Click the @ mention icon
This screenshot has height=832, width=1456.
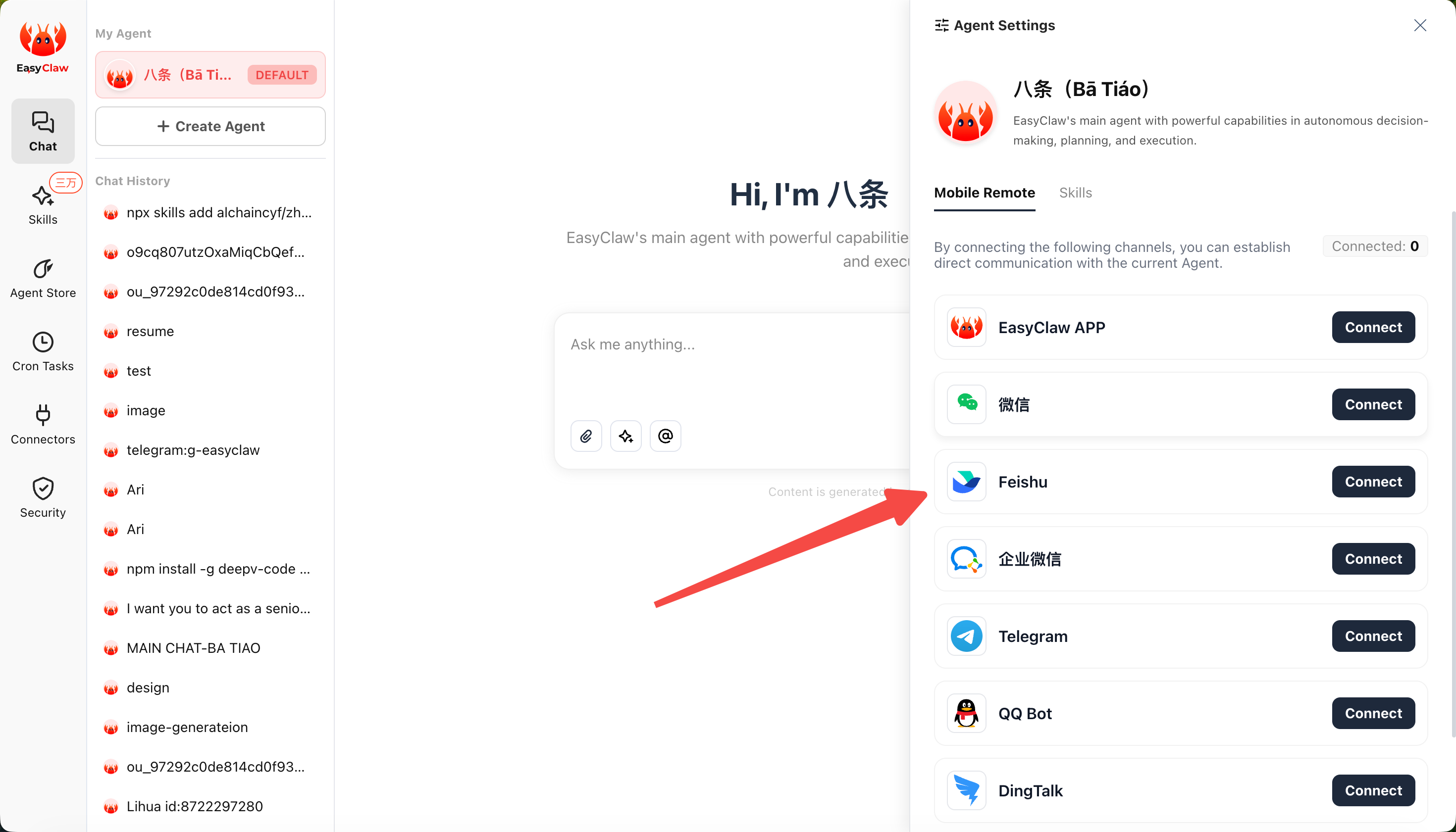click(666, 436)
